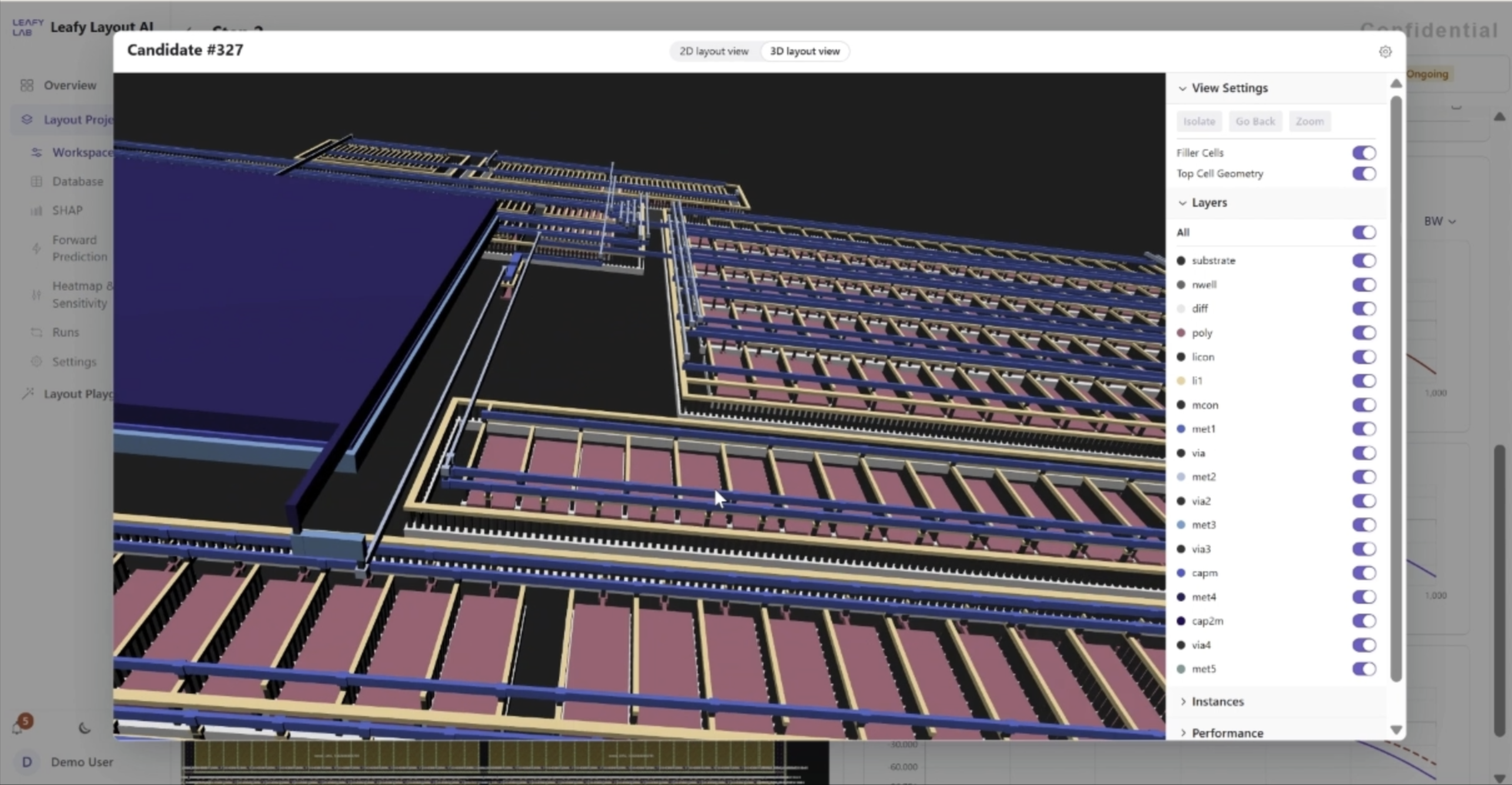Click the panel scroll-up arrow

[x=1396, y=83]
